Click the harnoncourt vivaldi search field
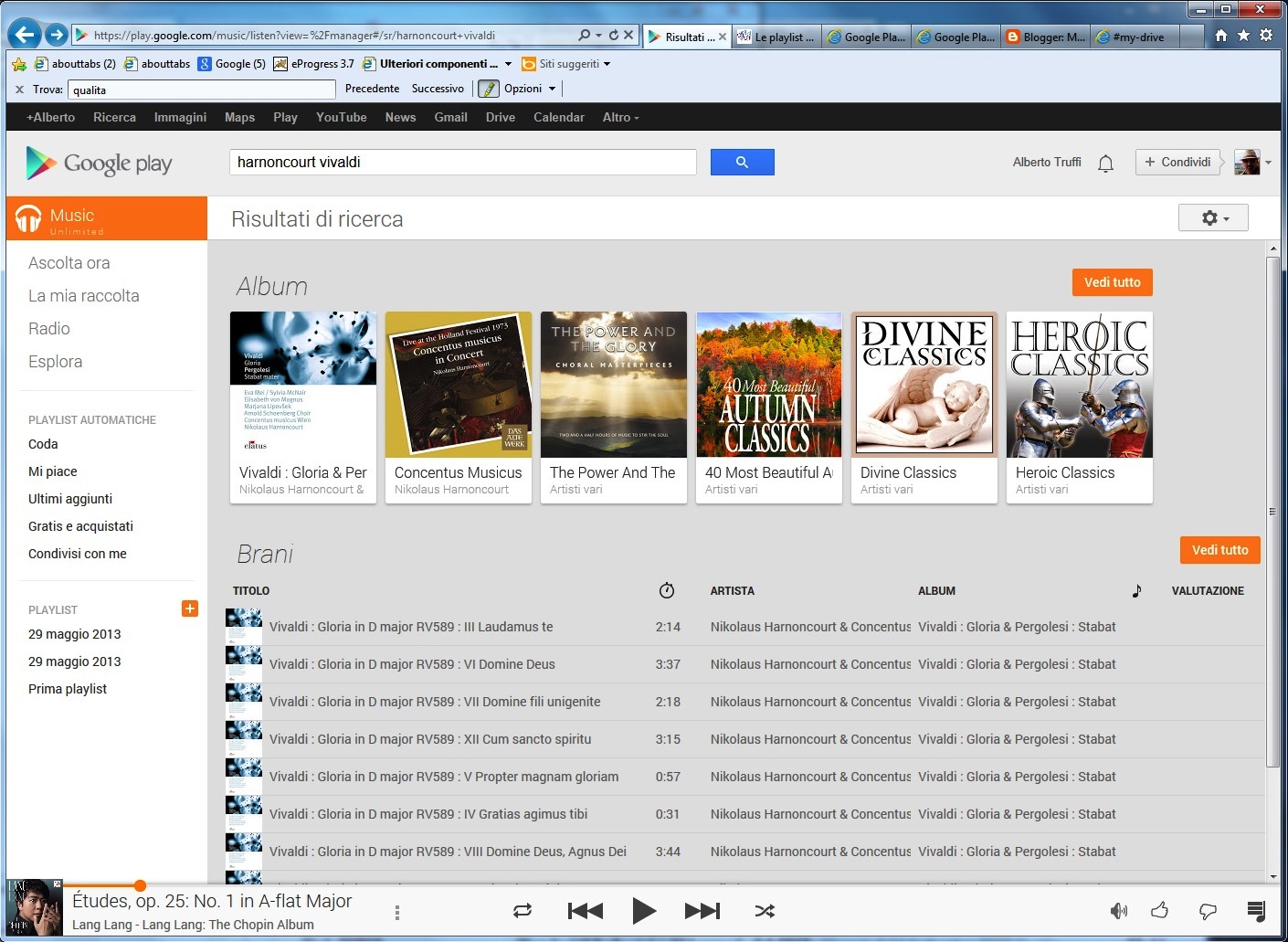 [462, 162]
